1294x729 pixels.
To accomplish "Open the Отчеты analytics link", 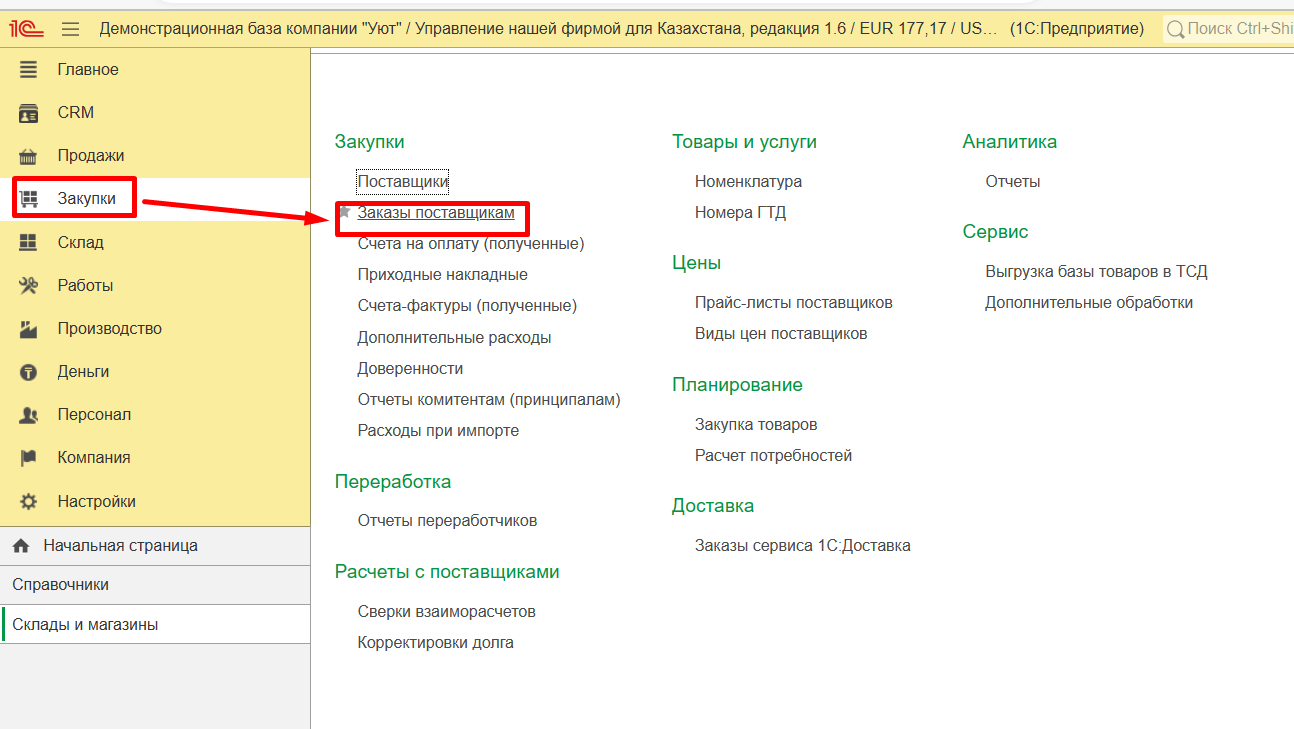I will (x=1012, y=182).
